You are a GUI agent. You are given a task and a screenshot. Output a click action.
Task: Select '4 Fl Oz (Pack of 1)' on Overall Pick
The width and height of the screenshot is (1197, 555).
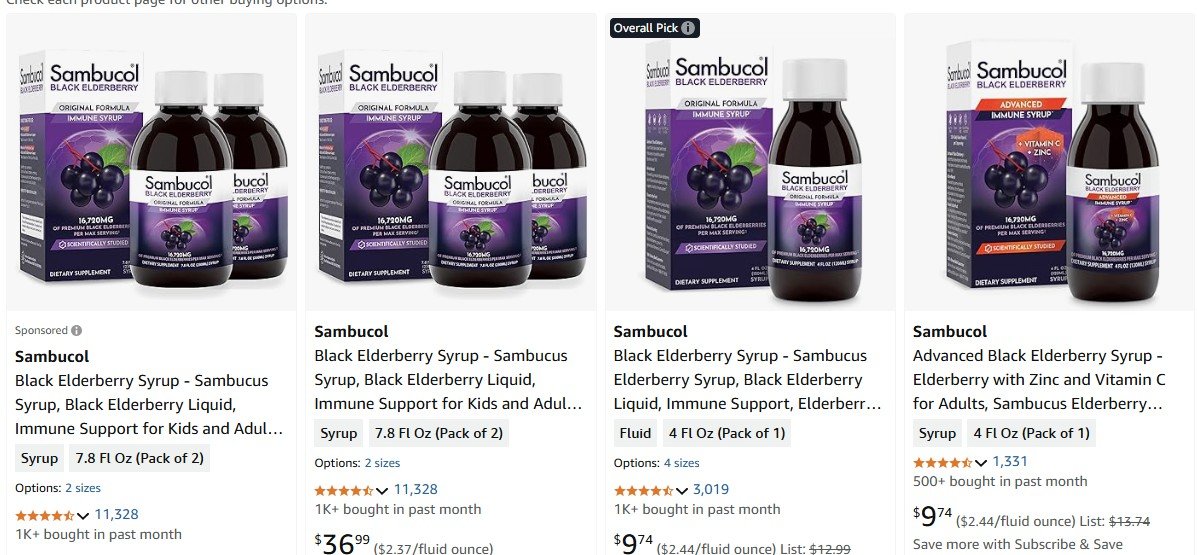tap(726, 433)
